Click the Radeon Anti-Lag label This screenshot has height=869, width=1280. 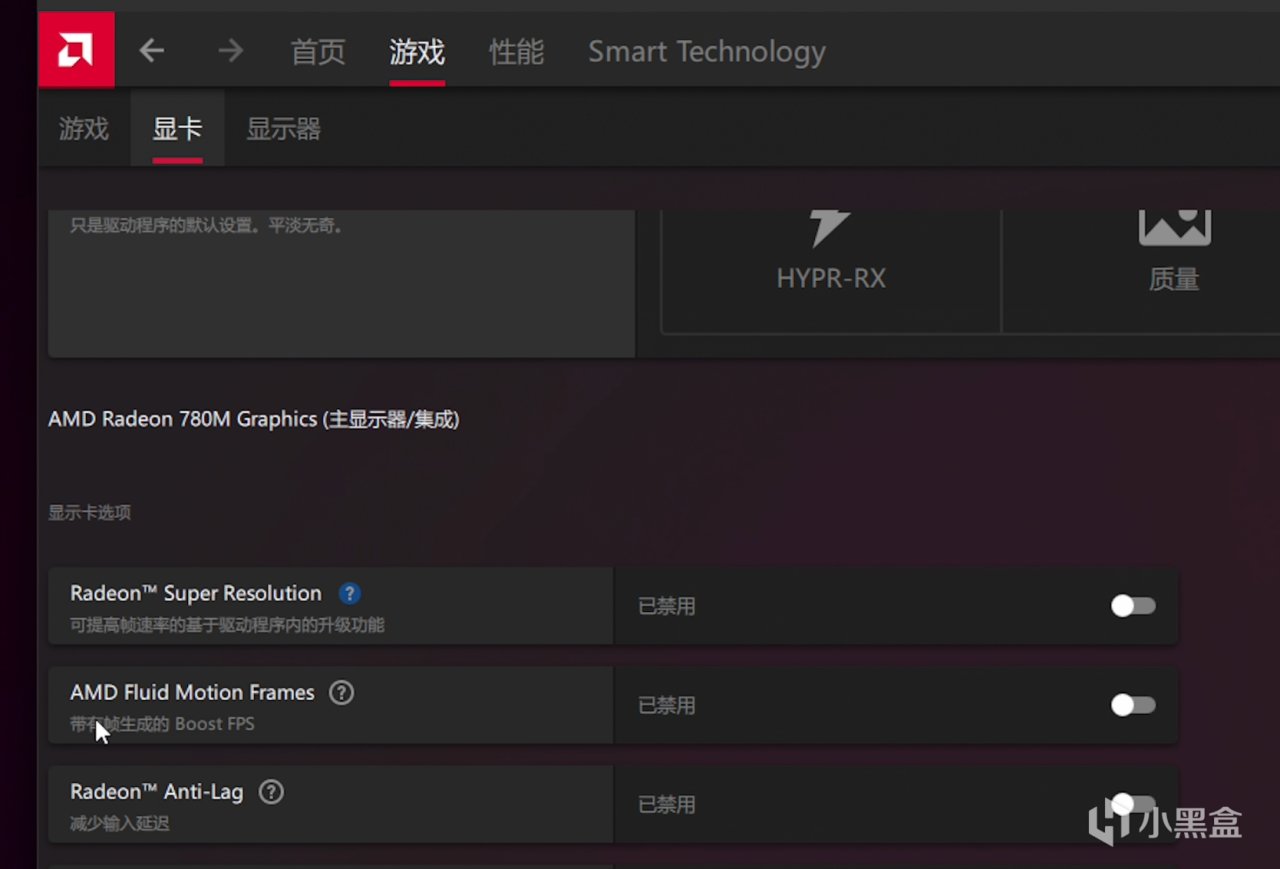pyautogui.click(x=157, y=792)
